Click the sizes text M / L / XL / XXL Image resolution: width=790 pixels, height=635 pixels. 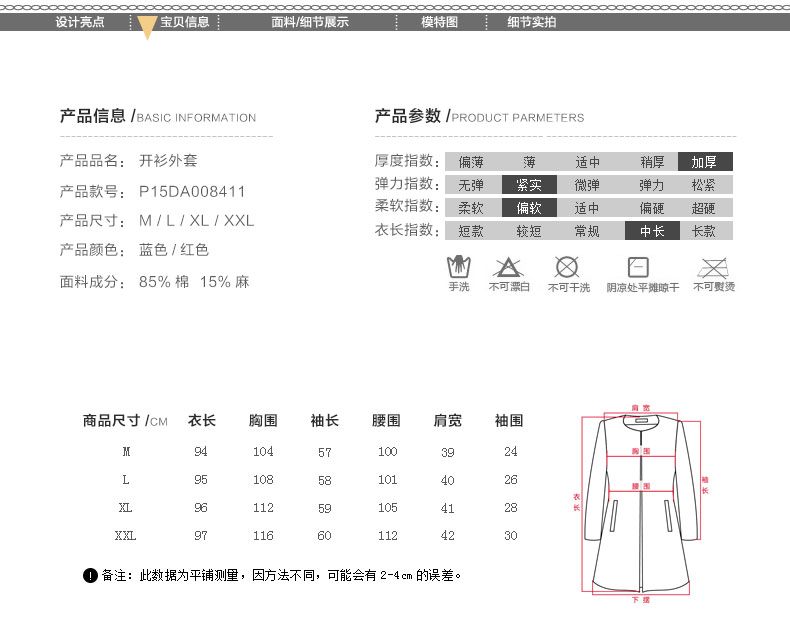(196, 221)
